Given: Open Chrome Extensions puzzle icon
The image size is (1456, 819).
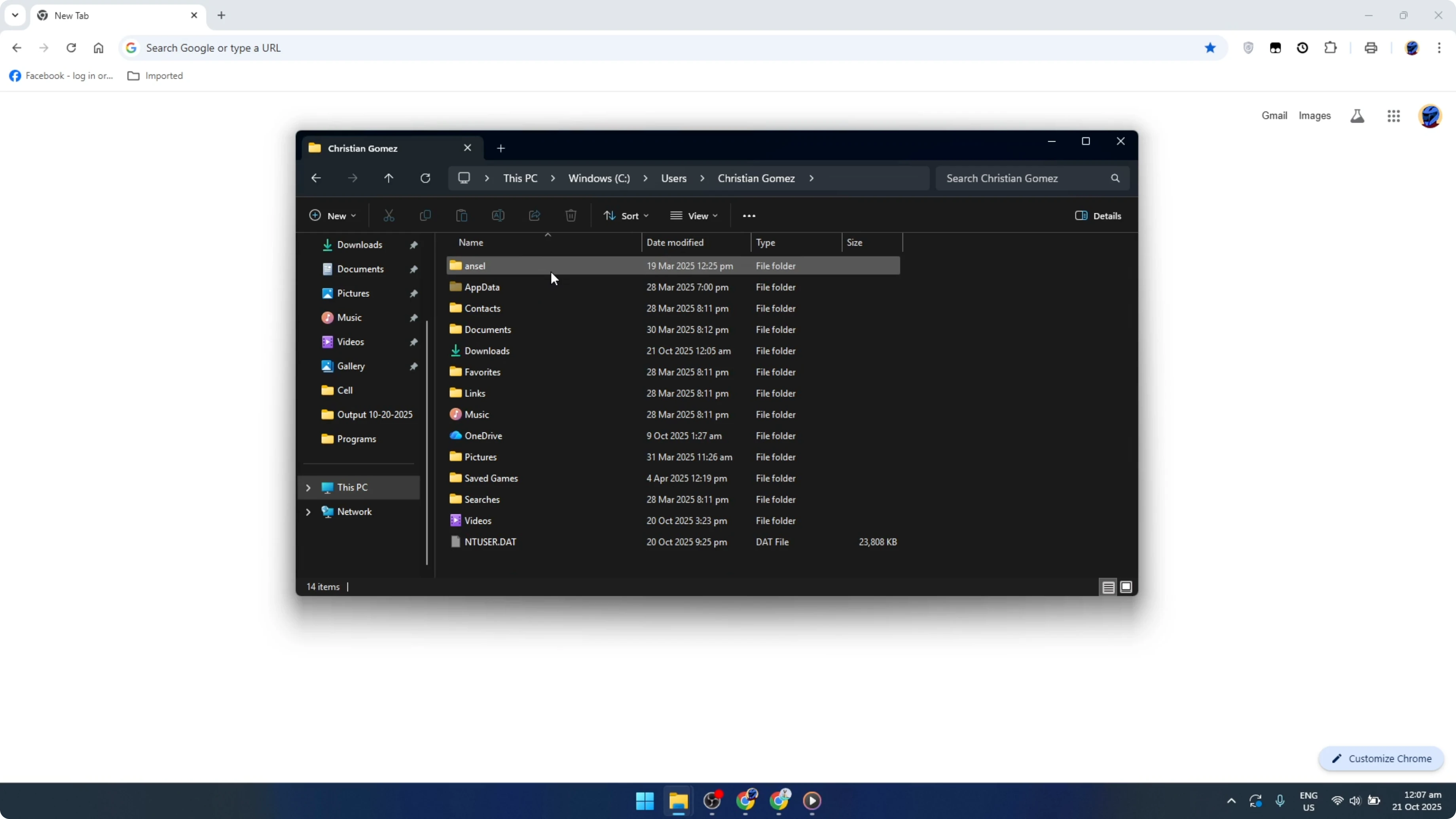Looking at the screenshot, I should pos(1331,48).
